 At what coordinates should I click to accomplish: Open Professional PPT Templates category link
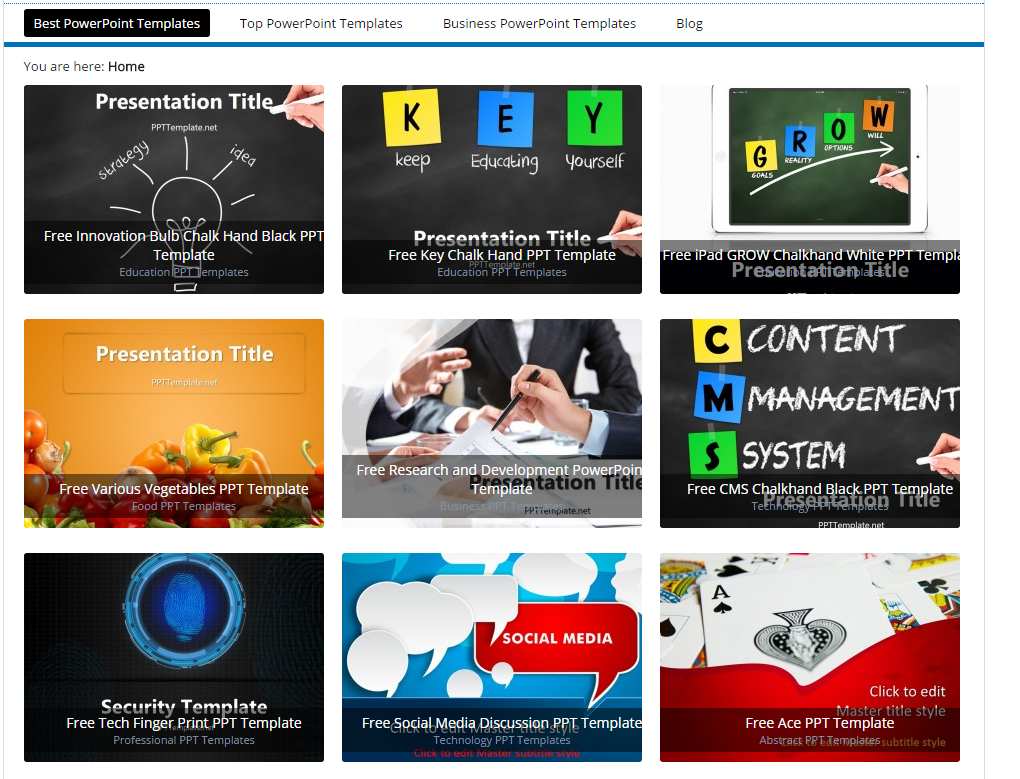183,740
